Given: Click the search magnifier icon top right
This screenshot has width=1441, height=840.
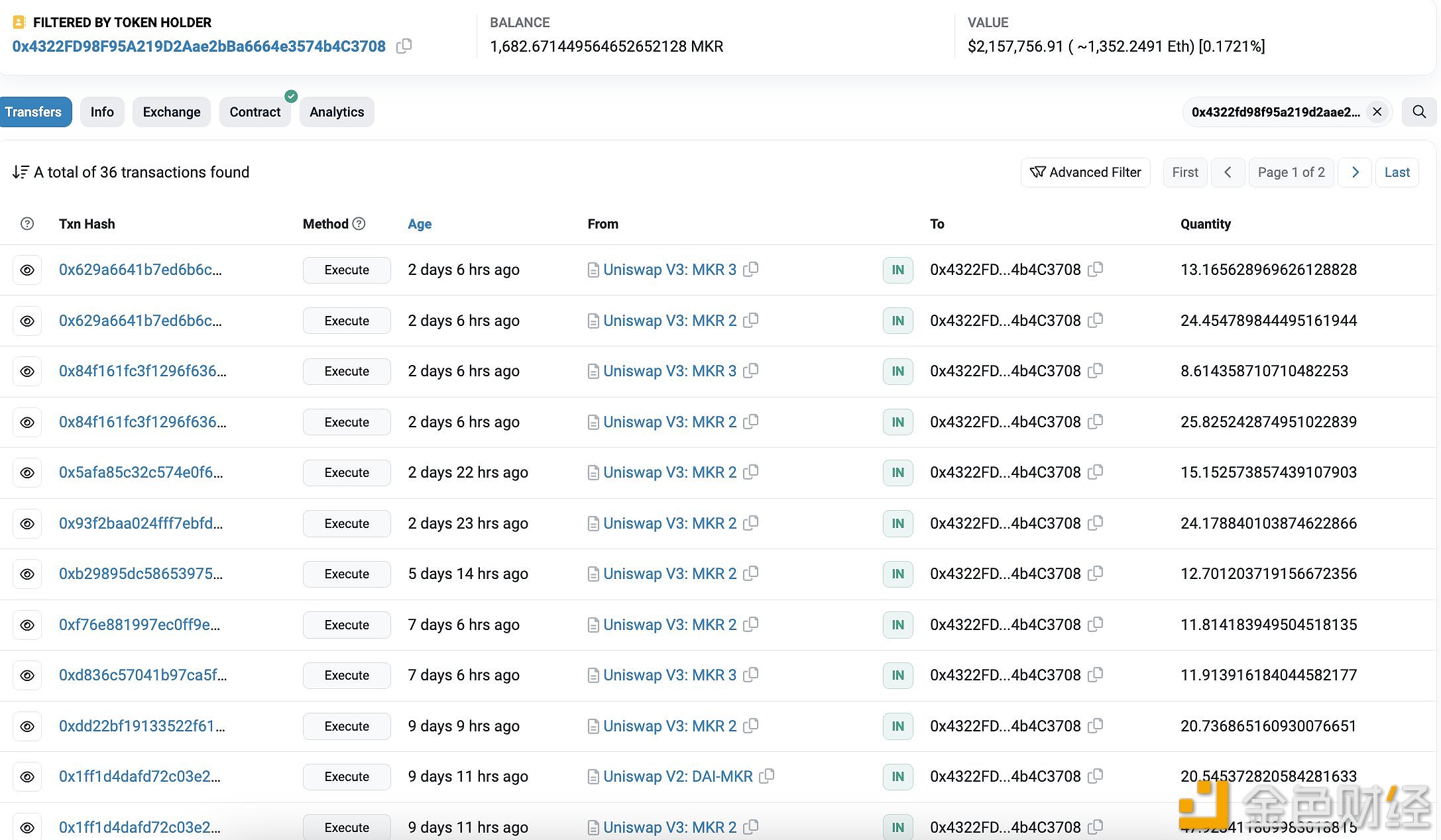Looking at the screenshot, I should 1421,111.
